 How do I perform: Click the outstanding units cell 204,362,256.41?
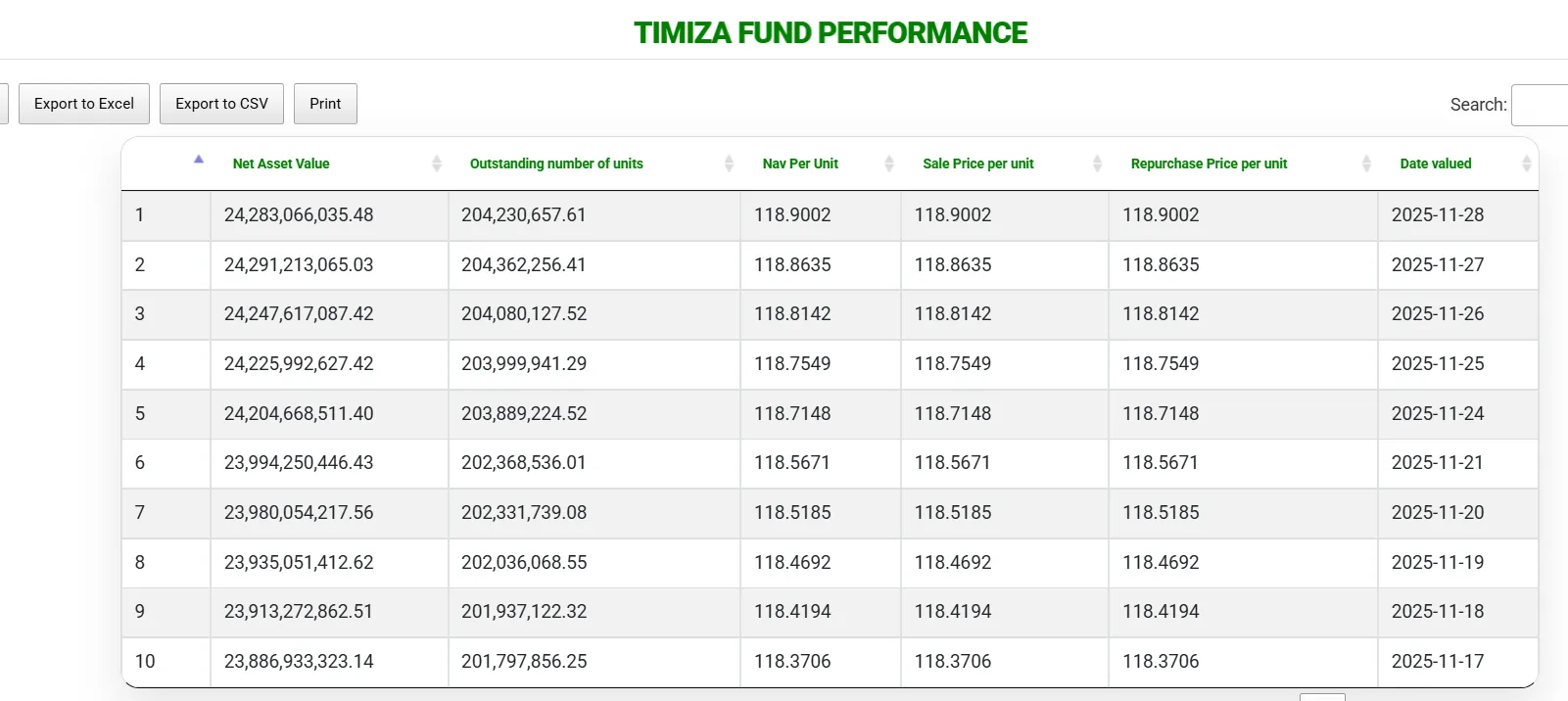[524, 265]
